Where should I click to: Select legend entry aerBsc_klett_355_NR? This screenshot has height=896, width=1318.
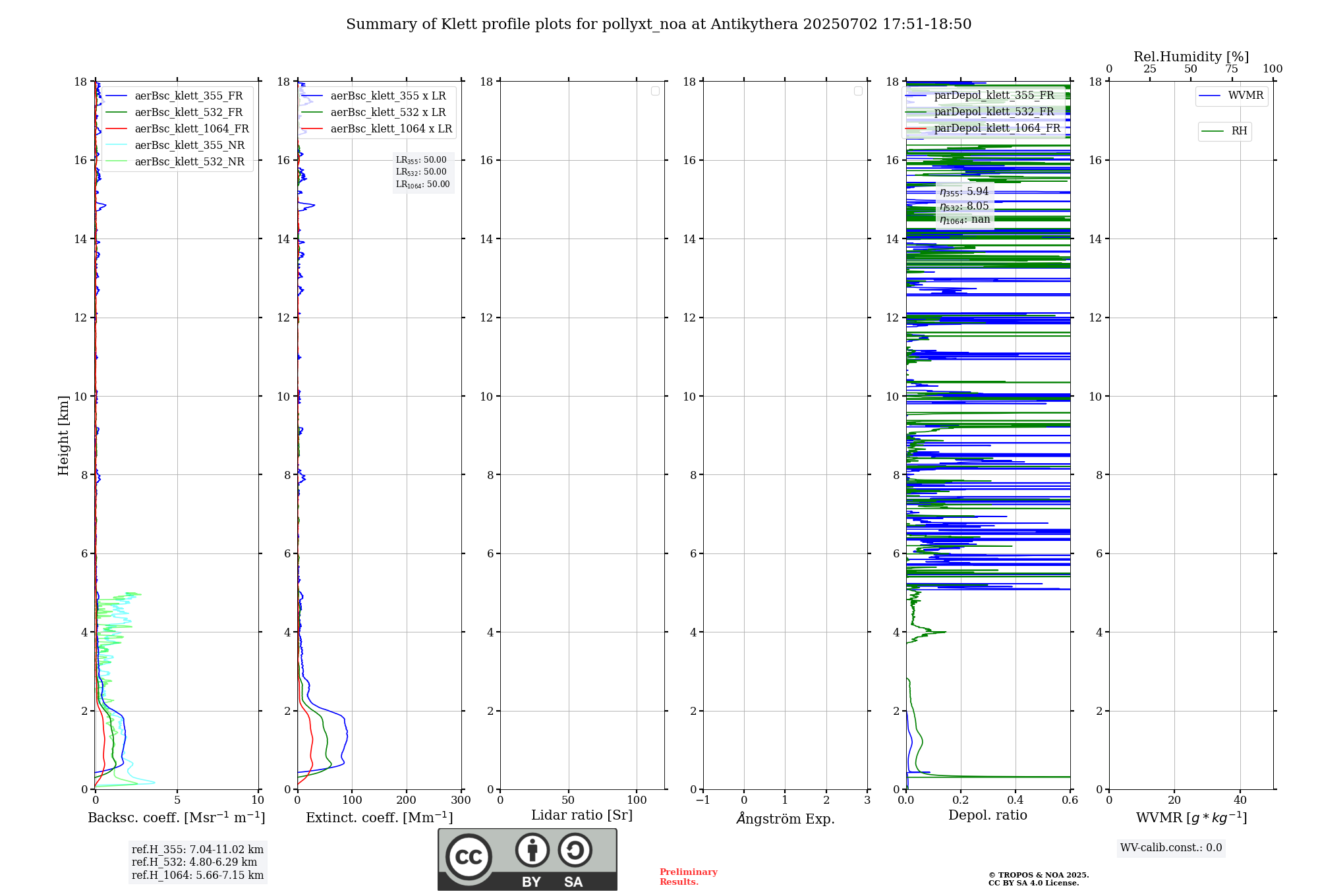[190, 146]
